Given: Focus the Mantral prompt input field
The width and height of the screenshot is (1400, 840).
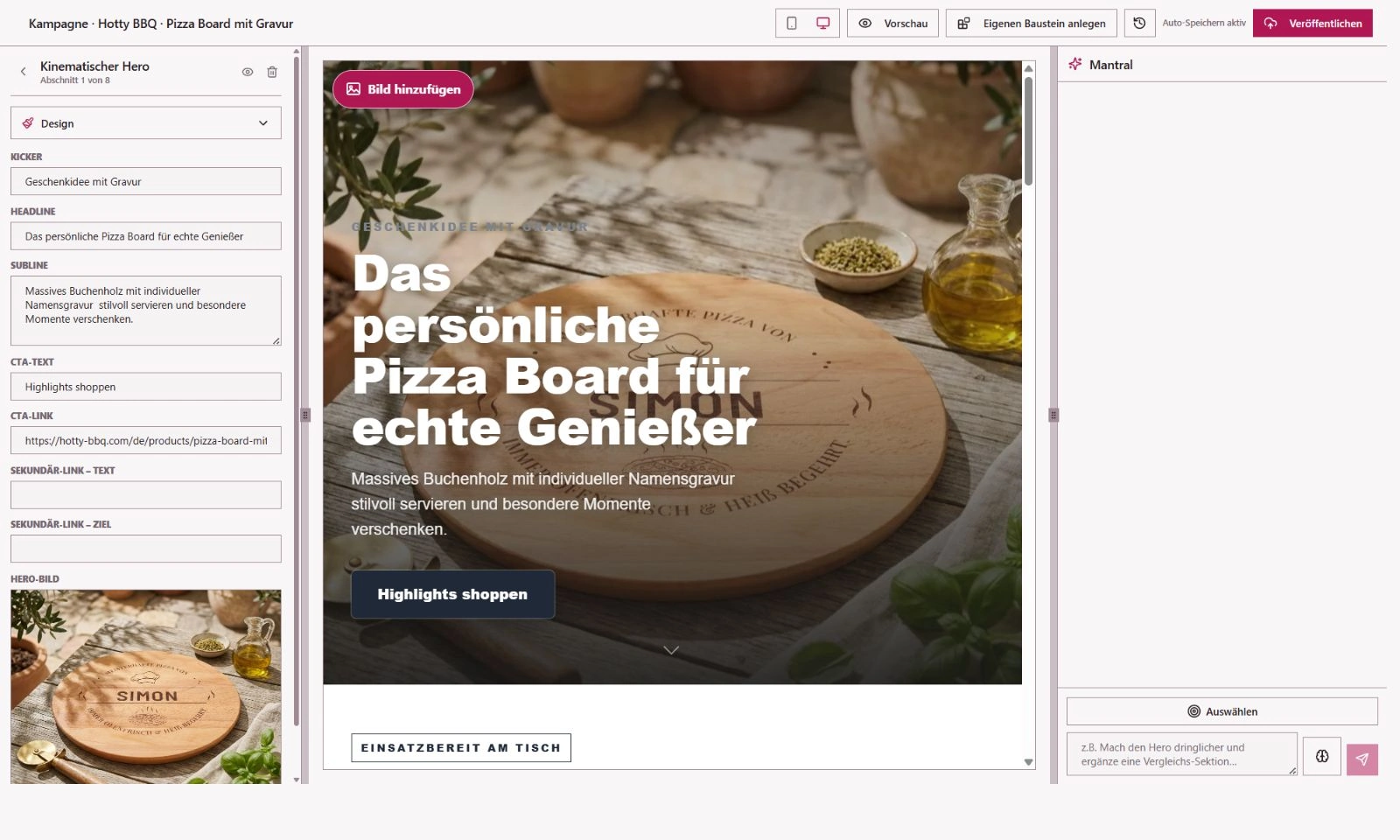Looking at the screenshot, I should point(1182,754).
